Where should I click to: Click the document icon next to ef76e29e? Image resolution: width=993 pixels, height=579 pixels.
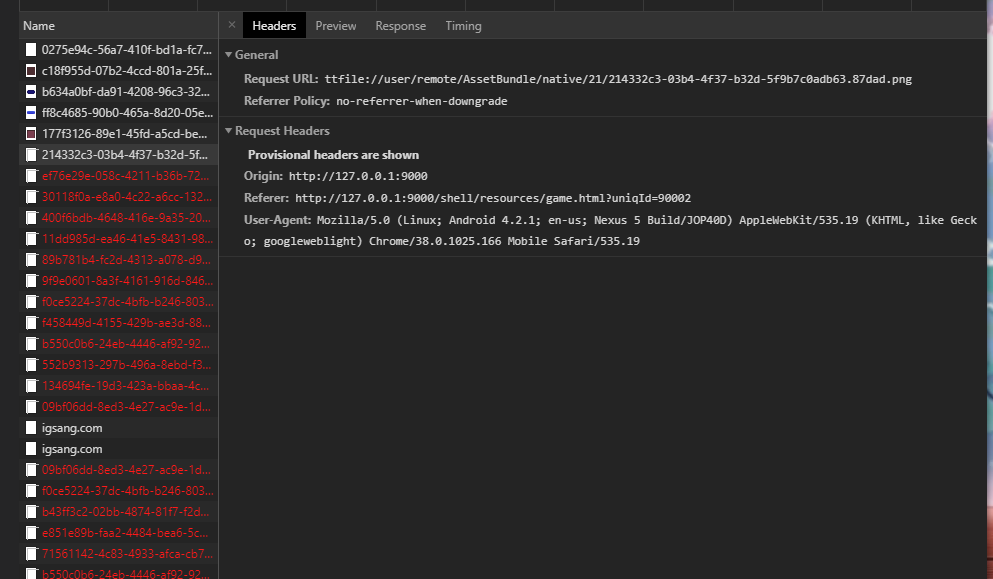coord(31,175)
